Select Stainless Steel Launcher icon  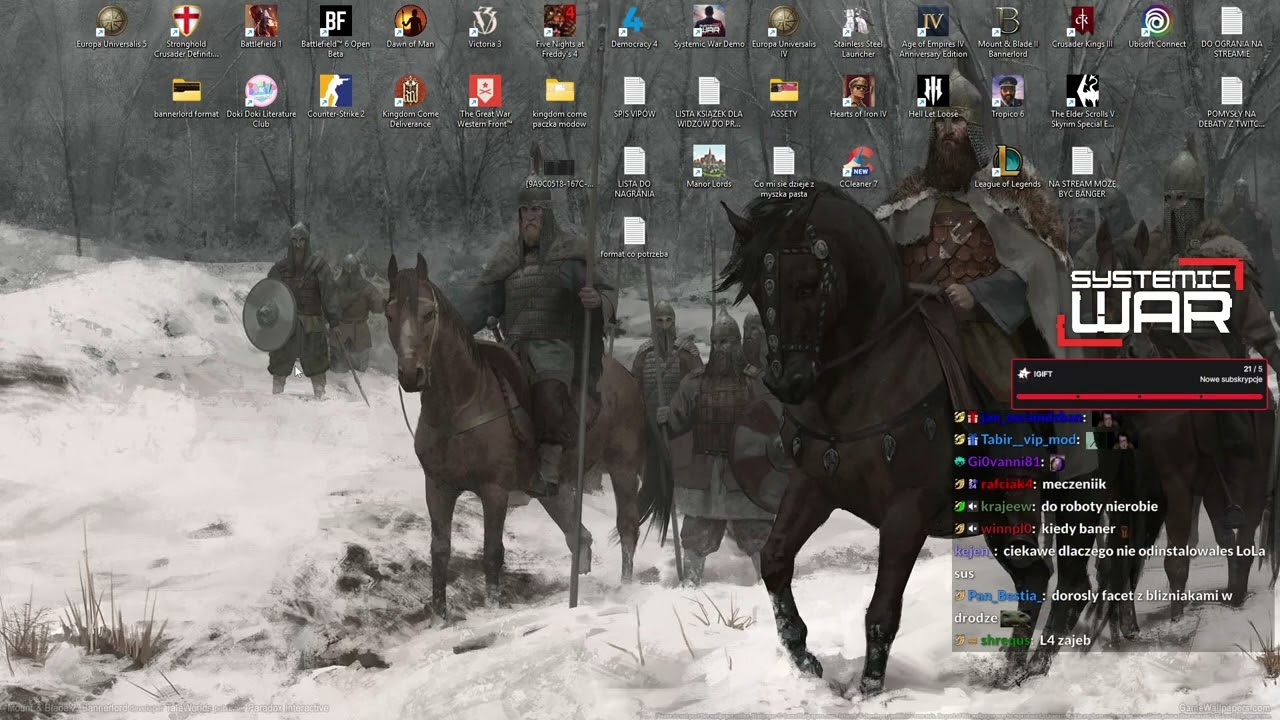[x=858, y=32]
